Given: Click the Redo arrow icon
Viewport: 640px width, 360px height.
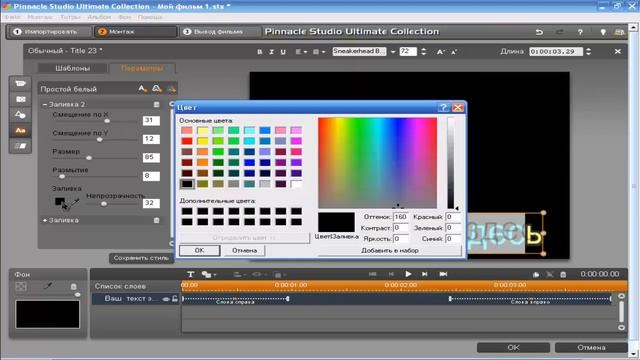Looking at the screenshot, I should (x=560, y=32).
